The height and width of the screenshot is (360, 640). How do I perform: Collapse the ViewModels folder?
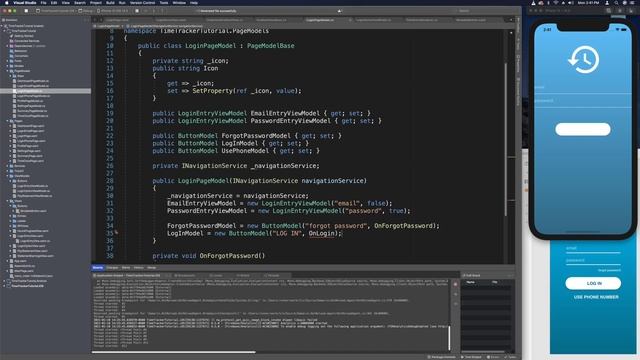point(7,176)
